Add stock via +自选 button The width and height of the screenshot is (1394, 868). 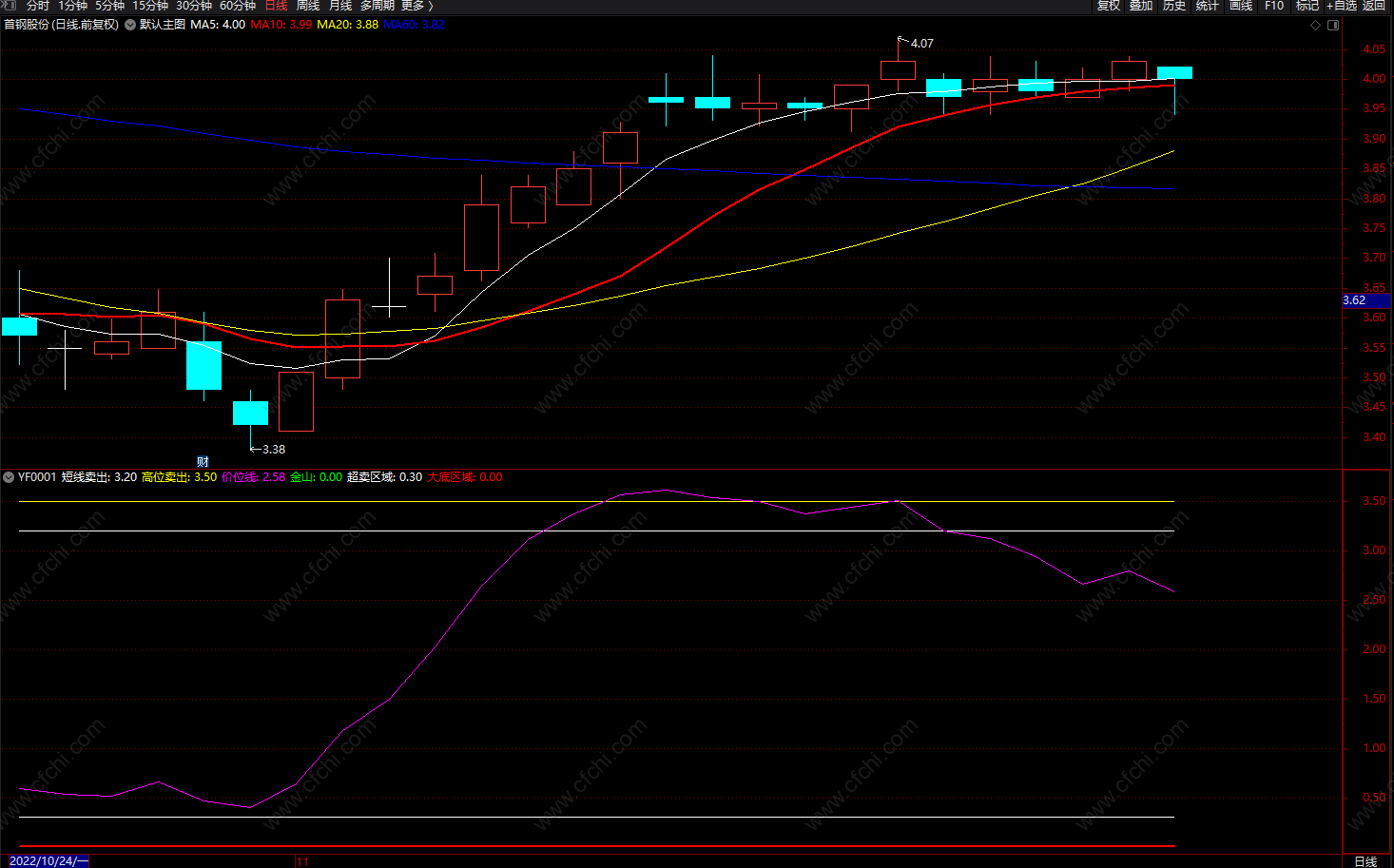pyautogui.click(x=1341, y=6)
